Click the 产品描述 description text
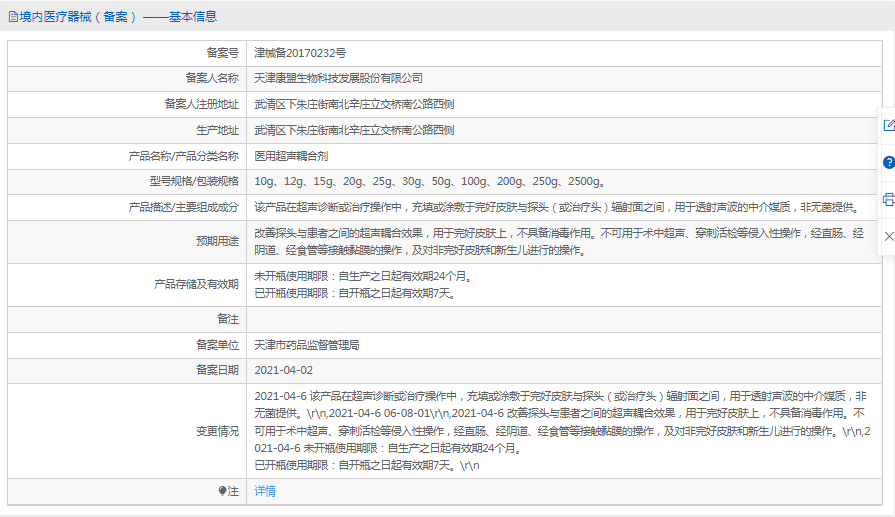The height and width of the screenshot is (517, 895). pos(557,207)
